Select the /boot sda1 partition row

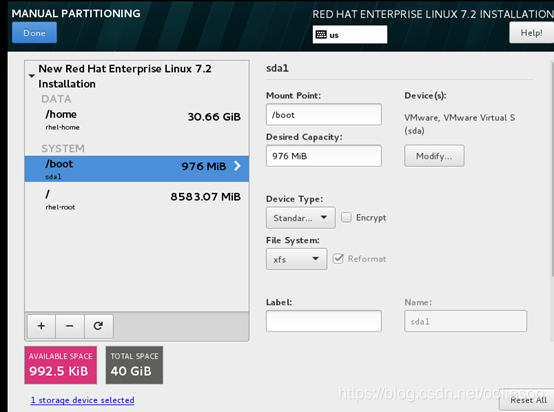[x=137, y=169]
